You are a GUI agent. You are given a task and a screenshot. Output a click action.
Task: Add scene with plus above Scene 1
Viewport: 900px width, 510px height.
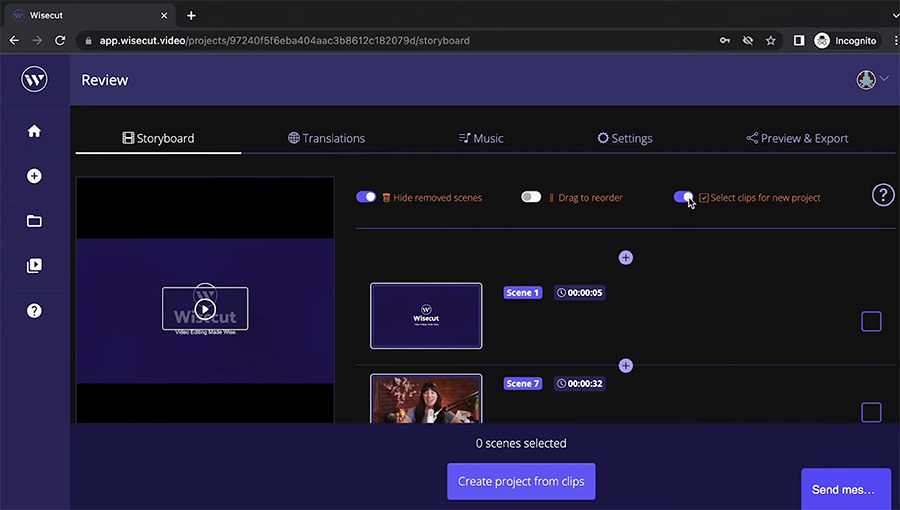pyautogui.click(x=626, y=258)
